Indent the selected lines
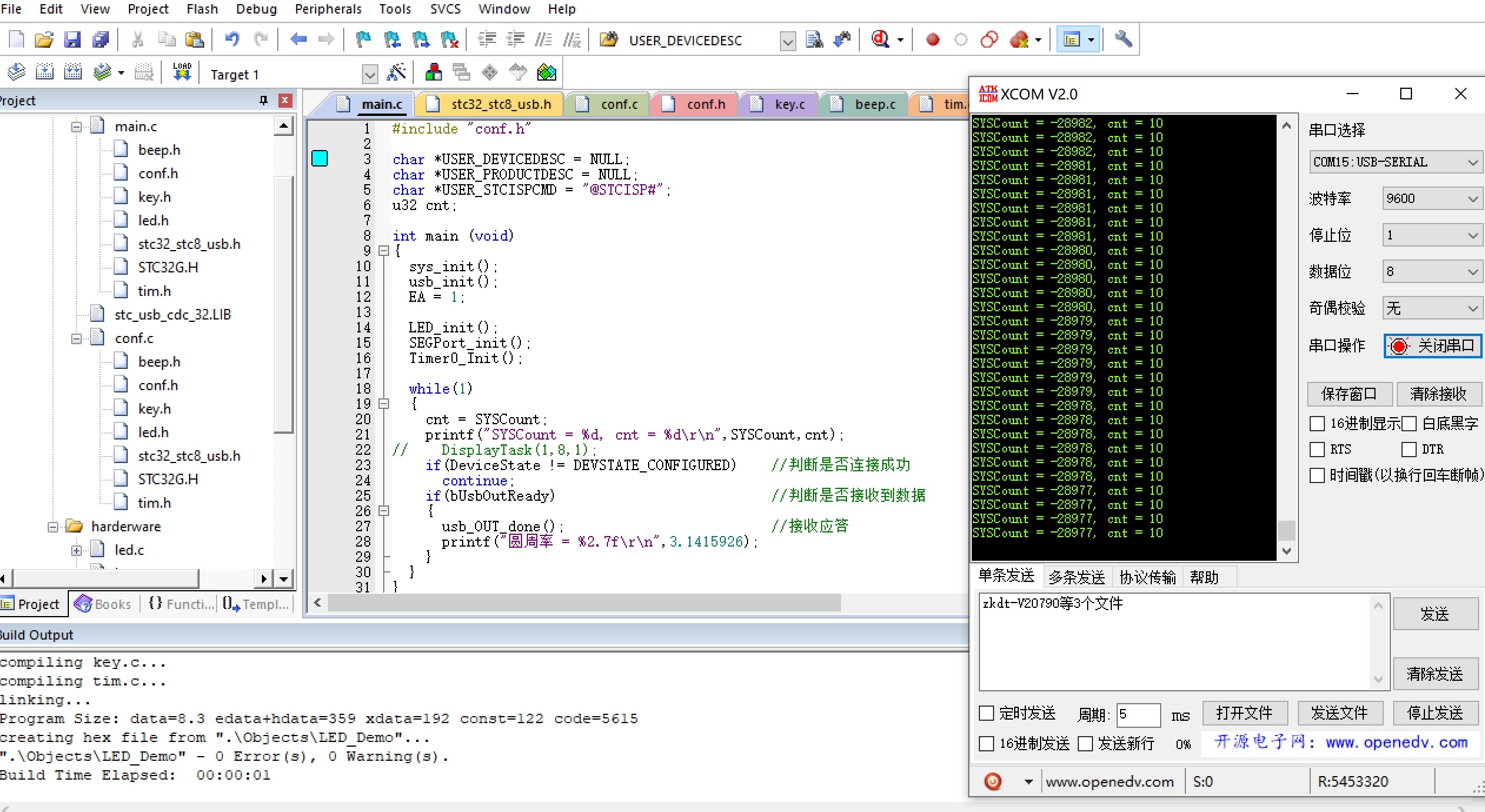 [x=487, y=39]
